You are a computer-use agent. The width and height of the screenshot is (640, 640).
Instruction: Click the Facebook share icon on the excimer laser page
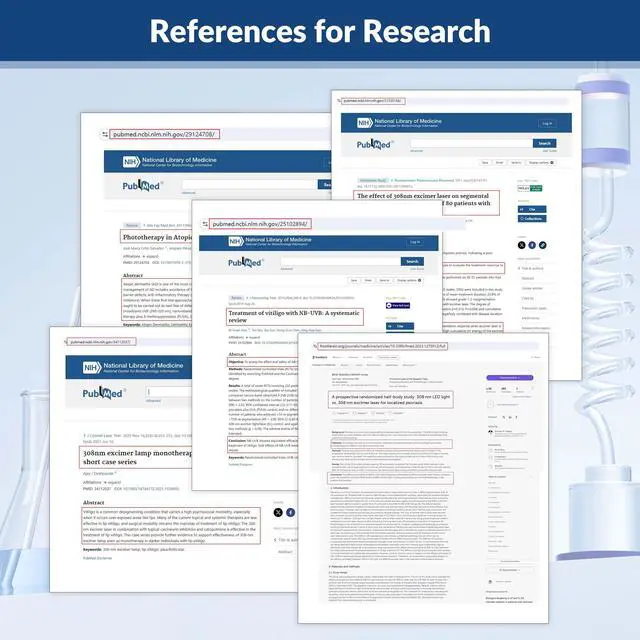point(532,244)
